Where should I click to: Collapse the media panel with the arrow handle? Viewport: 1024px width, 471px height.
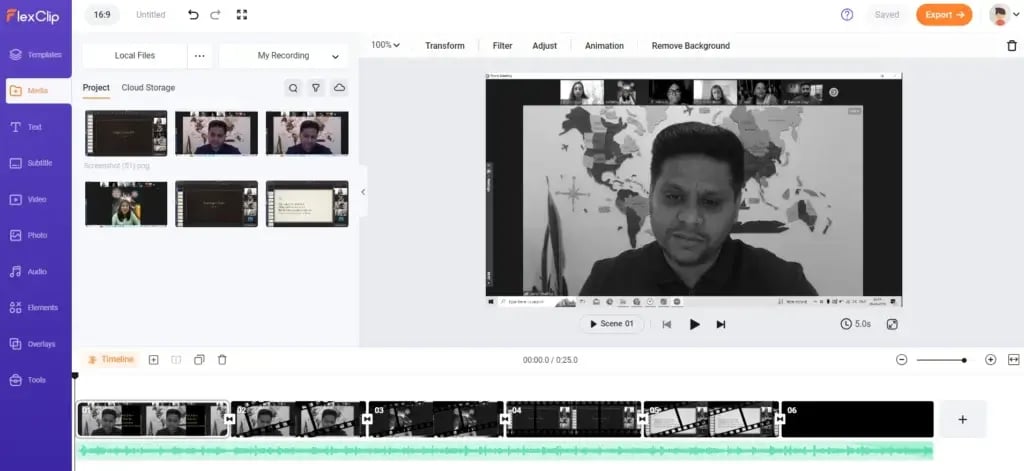(x=363, y=192)
